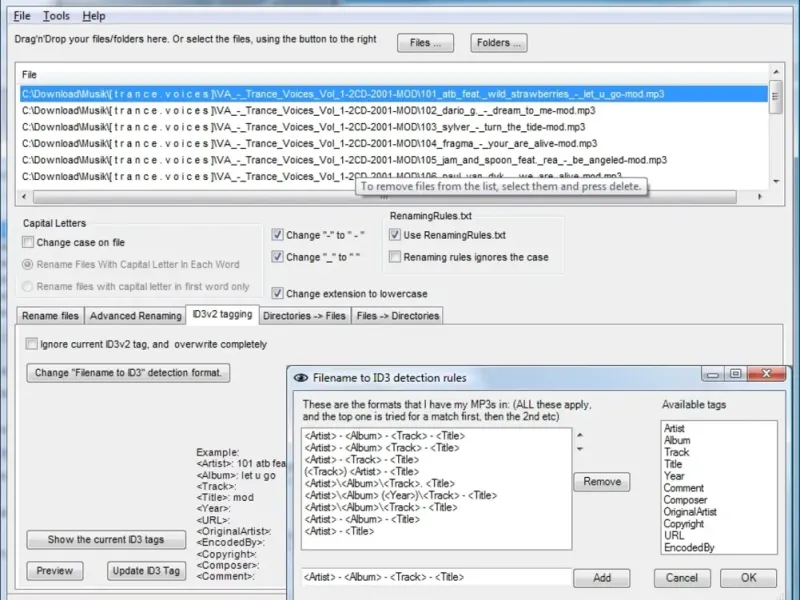The width and height of the screenshot is (800, 600).
Task: Click the eye icon in dialog title
Action: tap(301, 378)
